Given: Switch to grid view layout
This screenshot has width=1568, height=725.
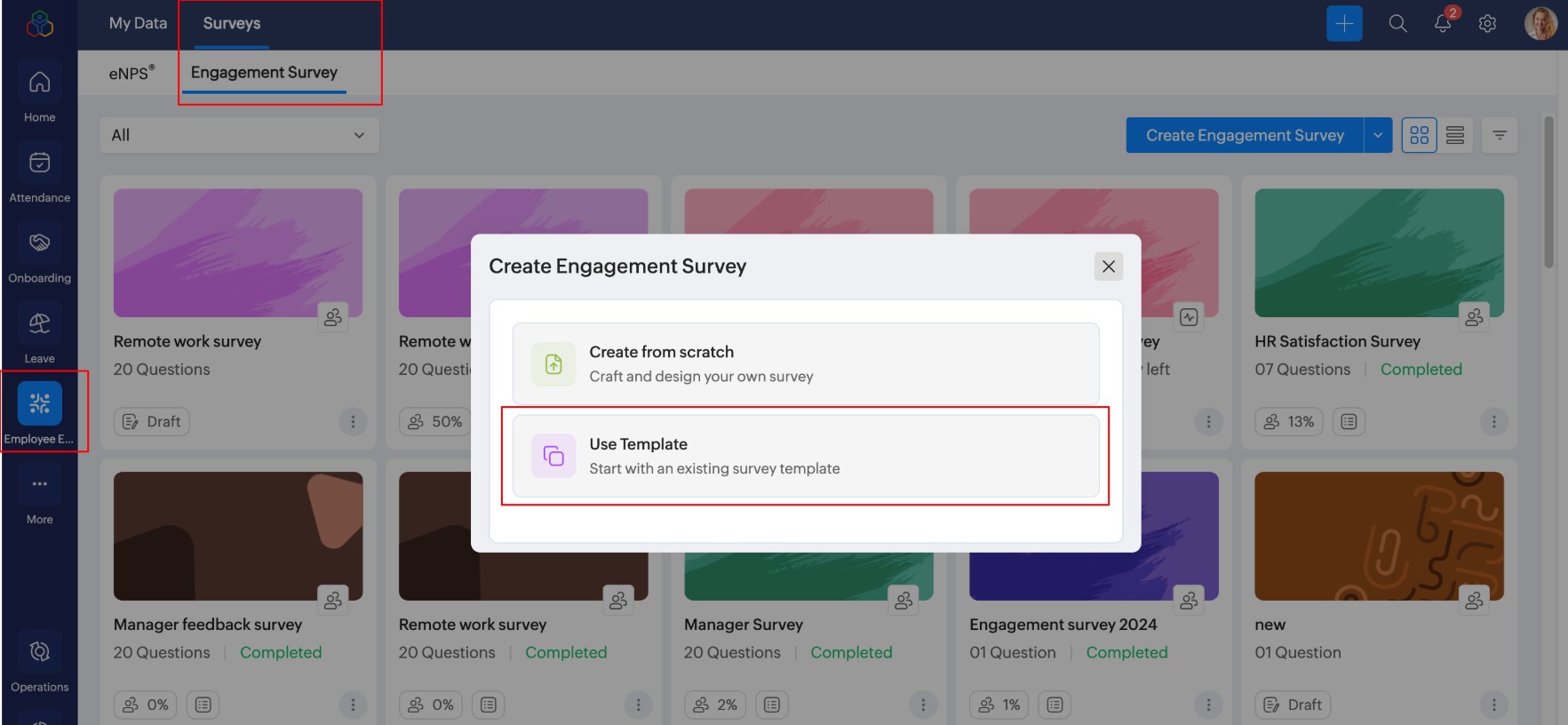Looking at the screenshot, I should pyautogui.click(x=1419, y=135).
